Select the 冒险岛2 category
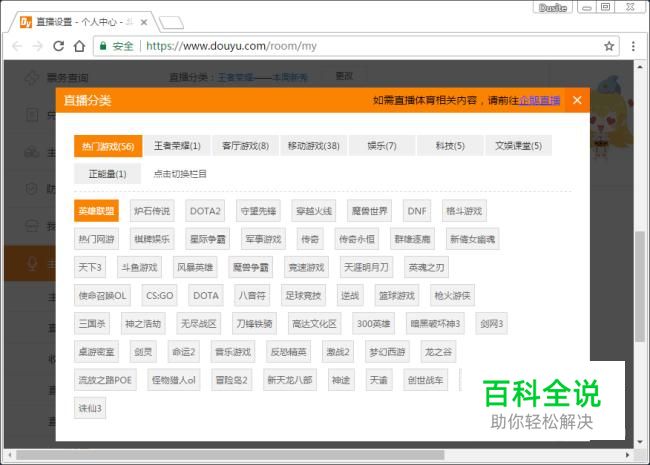Viewport: 650px width, 465px height. [232, 380]
